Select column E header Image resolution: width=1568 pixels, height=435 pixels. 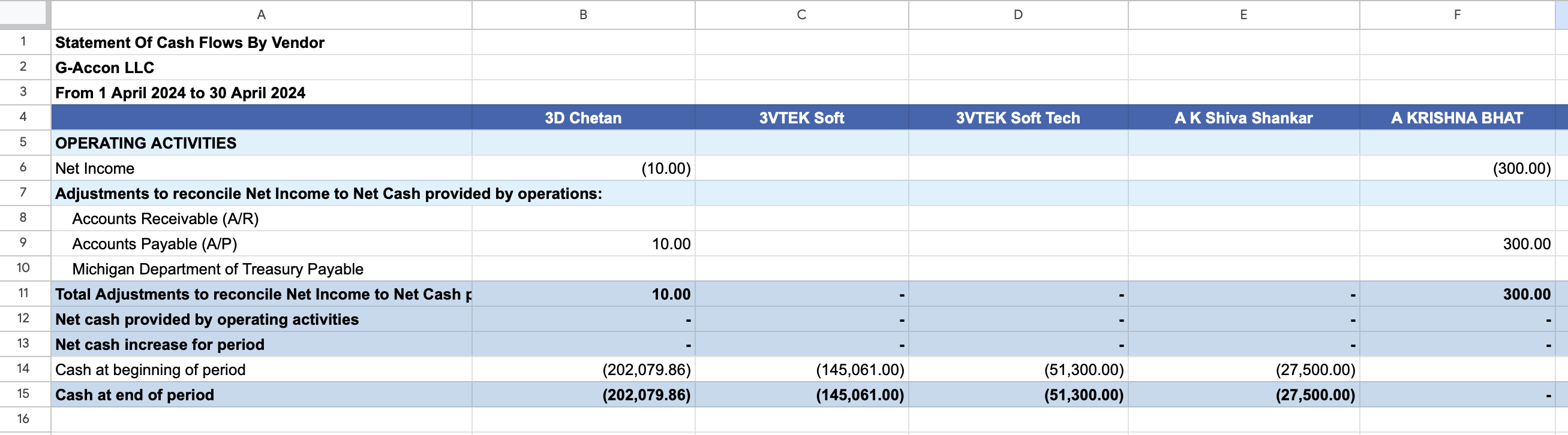pos(1243,14)
